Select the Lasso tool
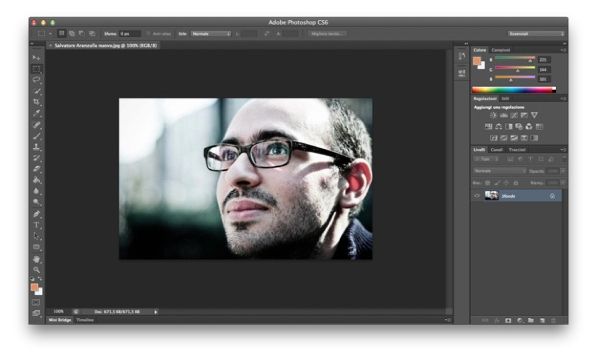Image resolution: width=597 pixels, height=362 pixels. (x=37, y=80)
